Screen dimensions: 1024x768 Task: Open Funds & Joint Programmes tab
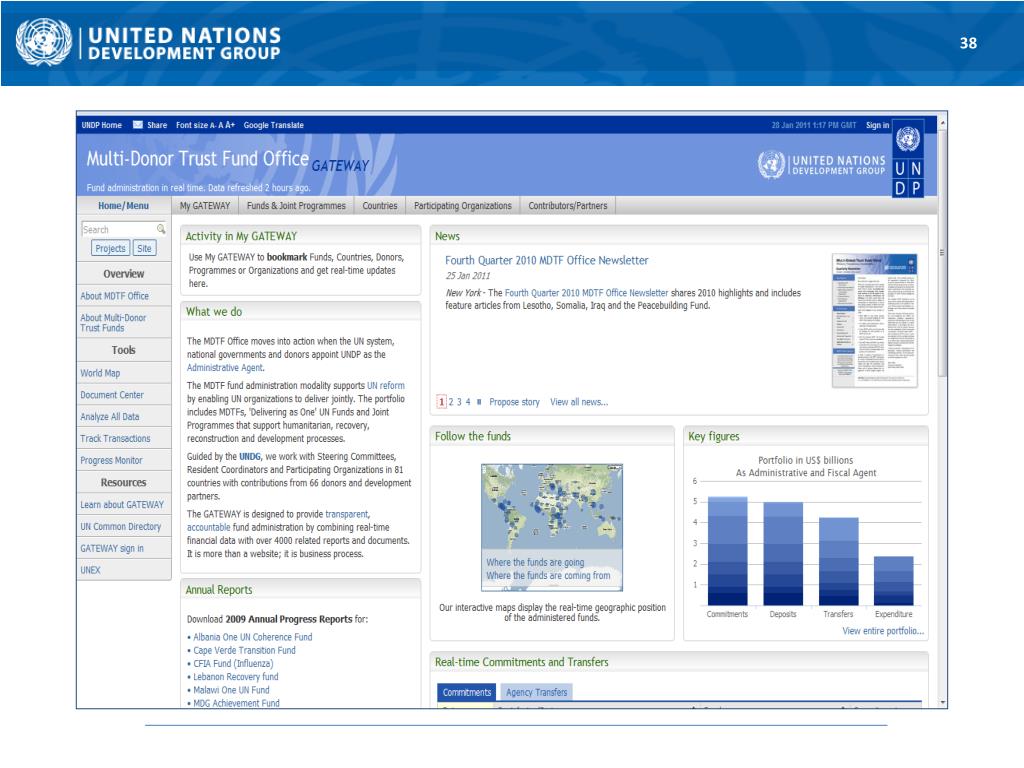[x=296, y=206]
